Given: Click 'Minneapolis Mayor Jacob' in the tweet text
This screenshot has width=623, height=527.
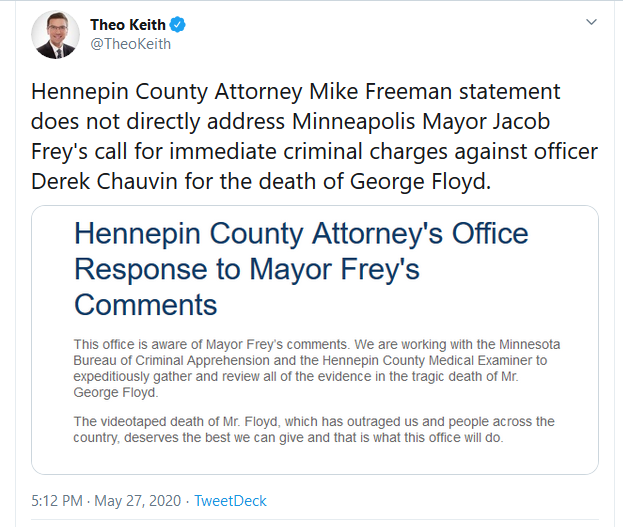Looking at the screenshot, I should pyautogui.click(x=451, y=123).
